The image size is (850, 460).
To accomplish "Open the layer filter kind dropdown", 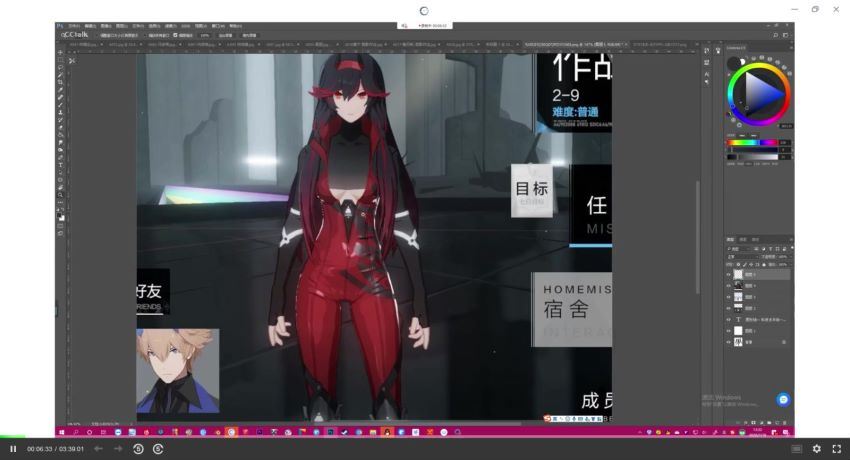I will (739, 249).
